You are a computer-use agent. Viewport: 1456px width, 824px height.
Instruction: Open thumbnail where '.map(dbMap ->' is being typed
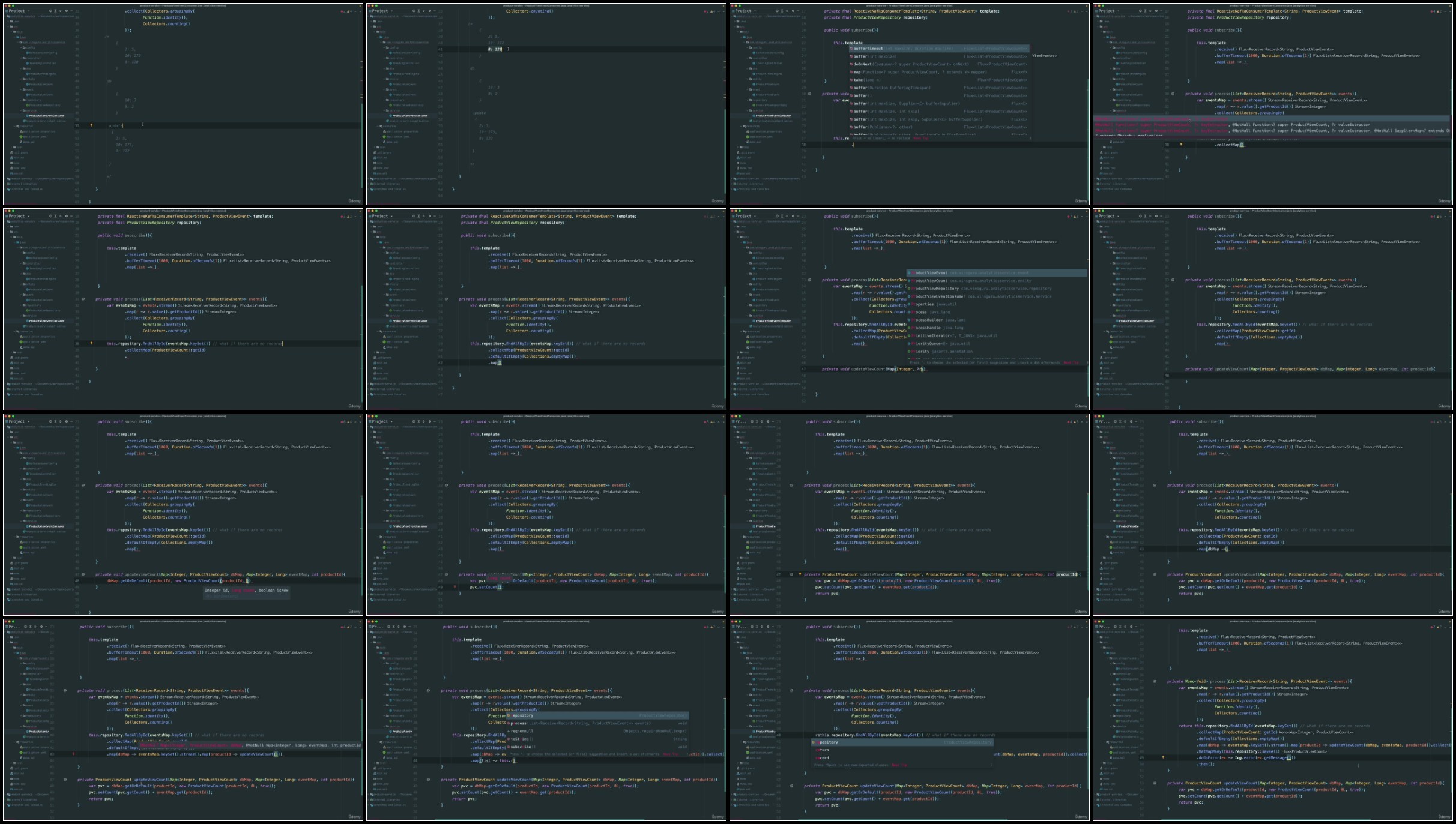pos(1273,515)
